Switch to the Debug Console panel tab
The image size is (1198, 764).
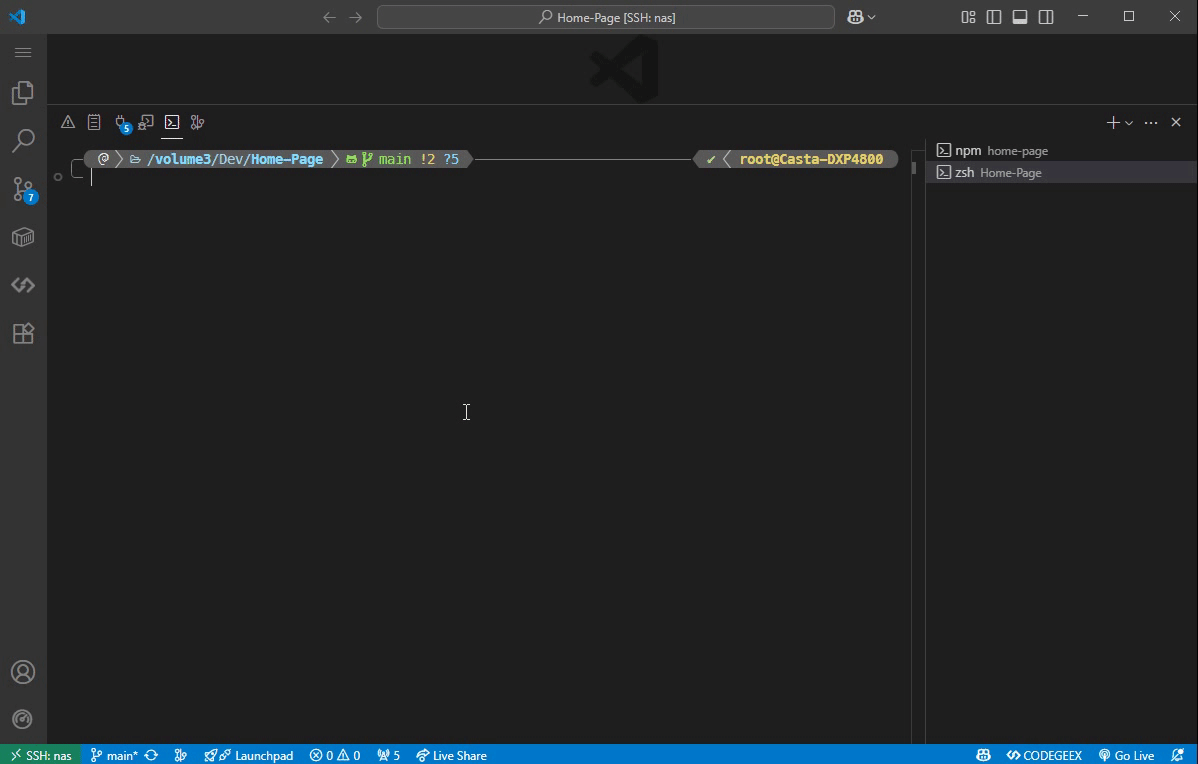pyautogui.click(x=146, y=122)
